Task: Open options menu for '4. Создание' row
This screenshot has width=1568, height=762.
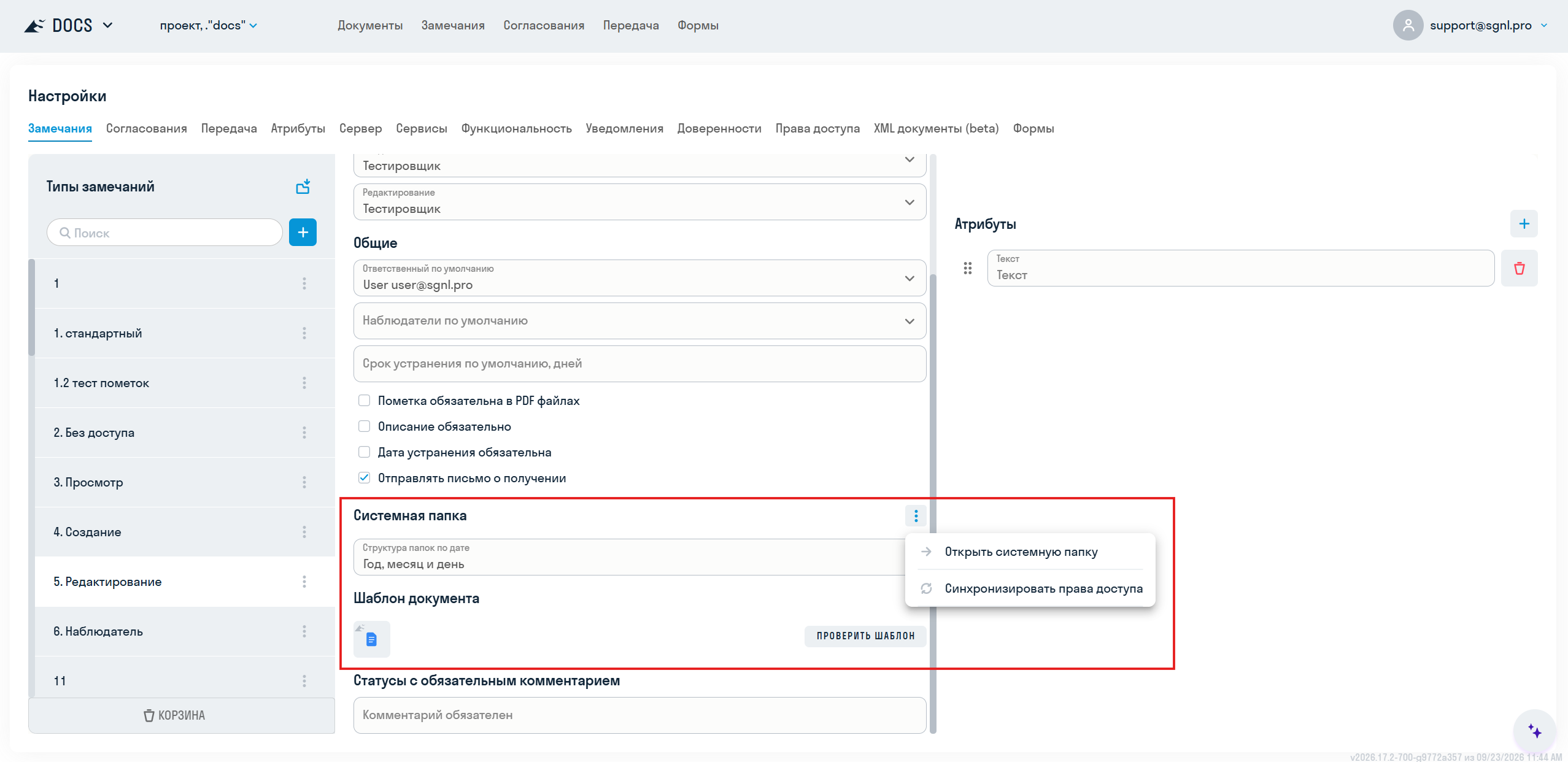Action: 304,532
